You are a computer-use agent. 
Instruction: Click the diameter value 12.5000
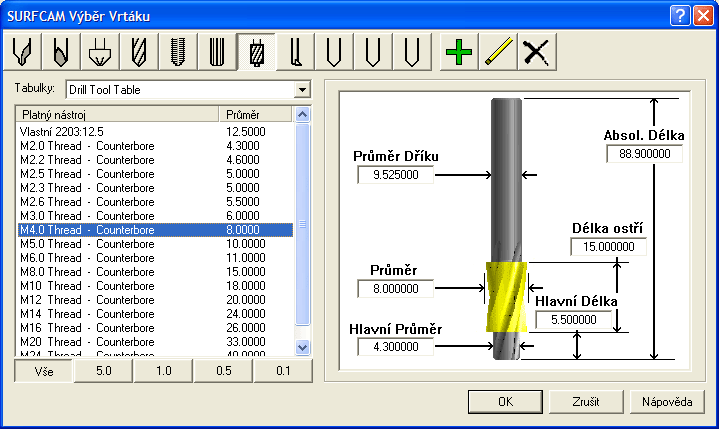tap(246, 132)
